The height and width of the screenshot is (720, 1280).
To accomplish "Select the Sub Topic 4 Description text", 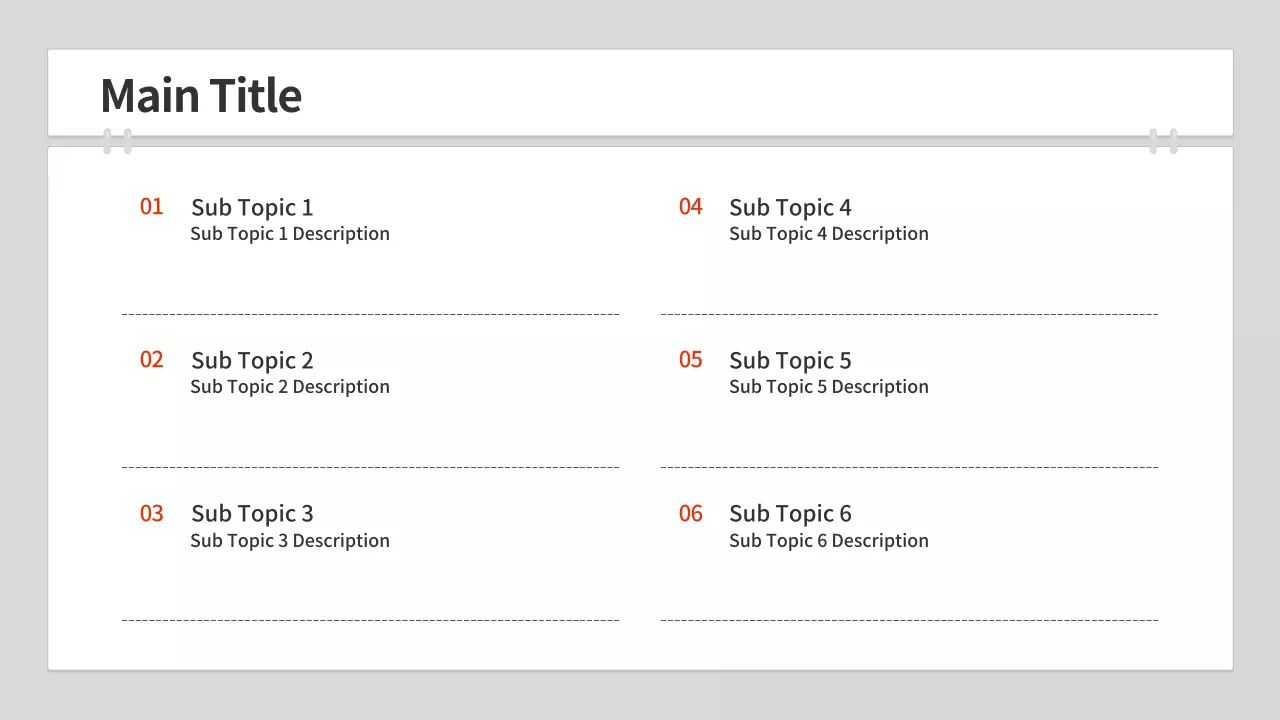I will [829, 234].
